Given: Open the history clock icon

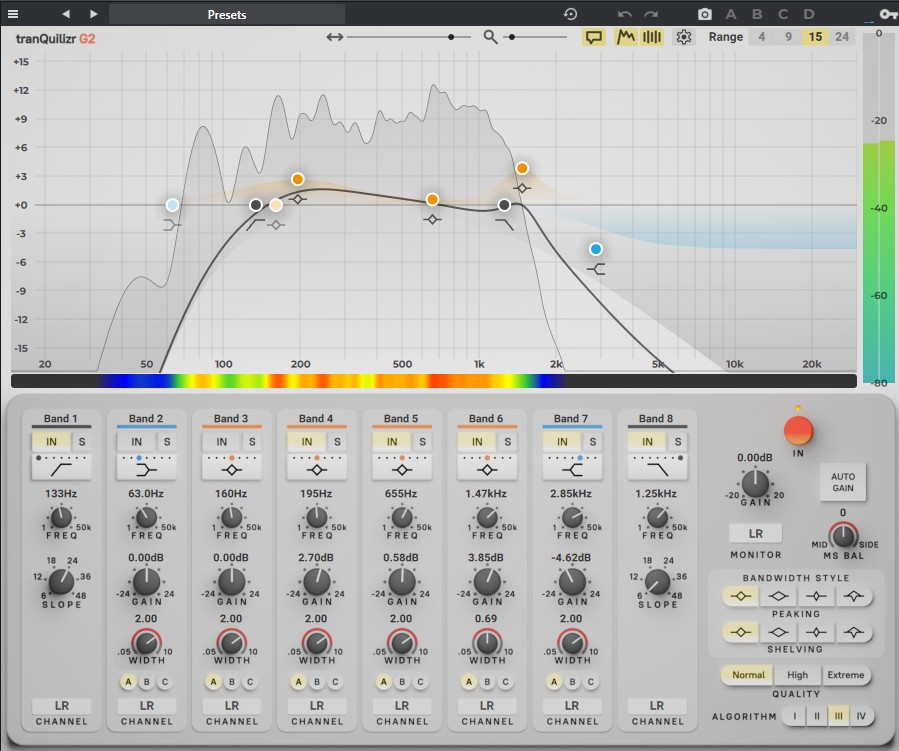Looking at the screenshot, I should [570, 14].
